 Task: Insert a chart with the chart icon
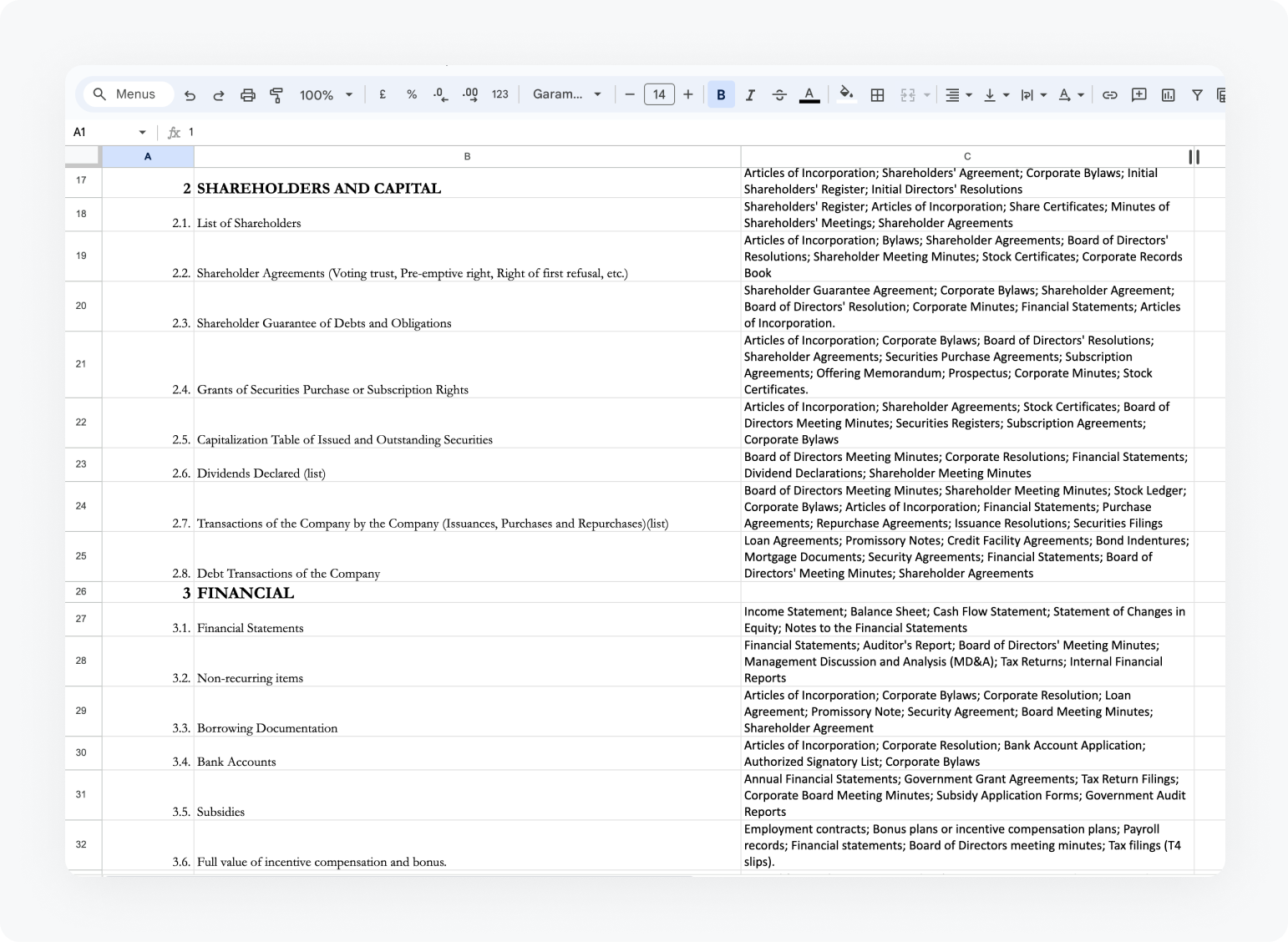pos(1168,95)
